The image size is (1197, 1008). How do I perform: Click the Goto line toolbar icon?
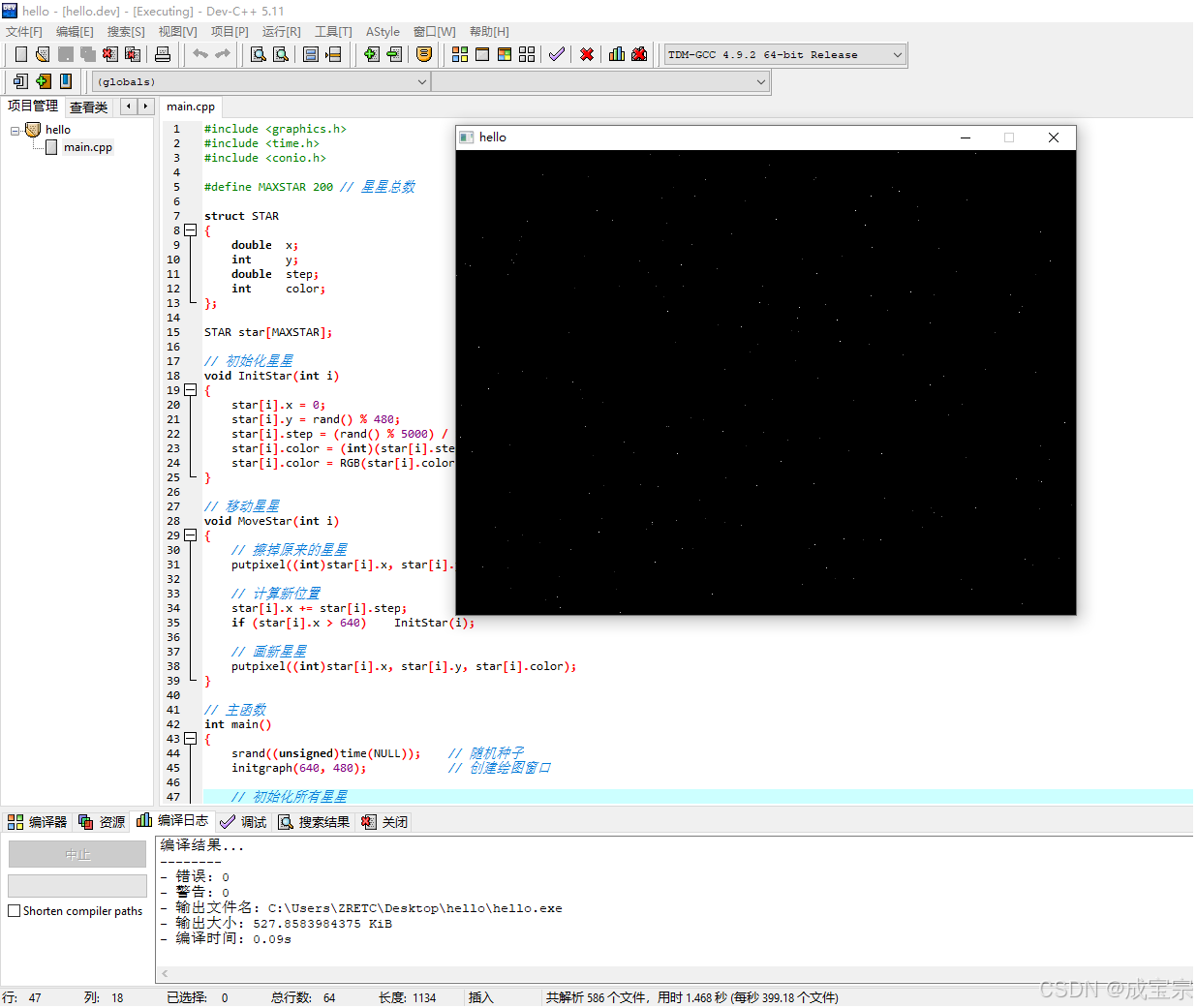(x=333, y=54)
